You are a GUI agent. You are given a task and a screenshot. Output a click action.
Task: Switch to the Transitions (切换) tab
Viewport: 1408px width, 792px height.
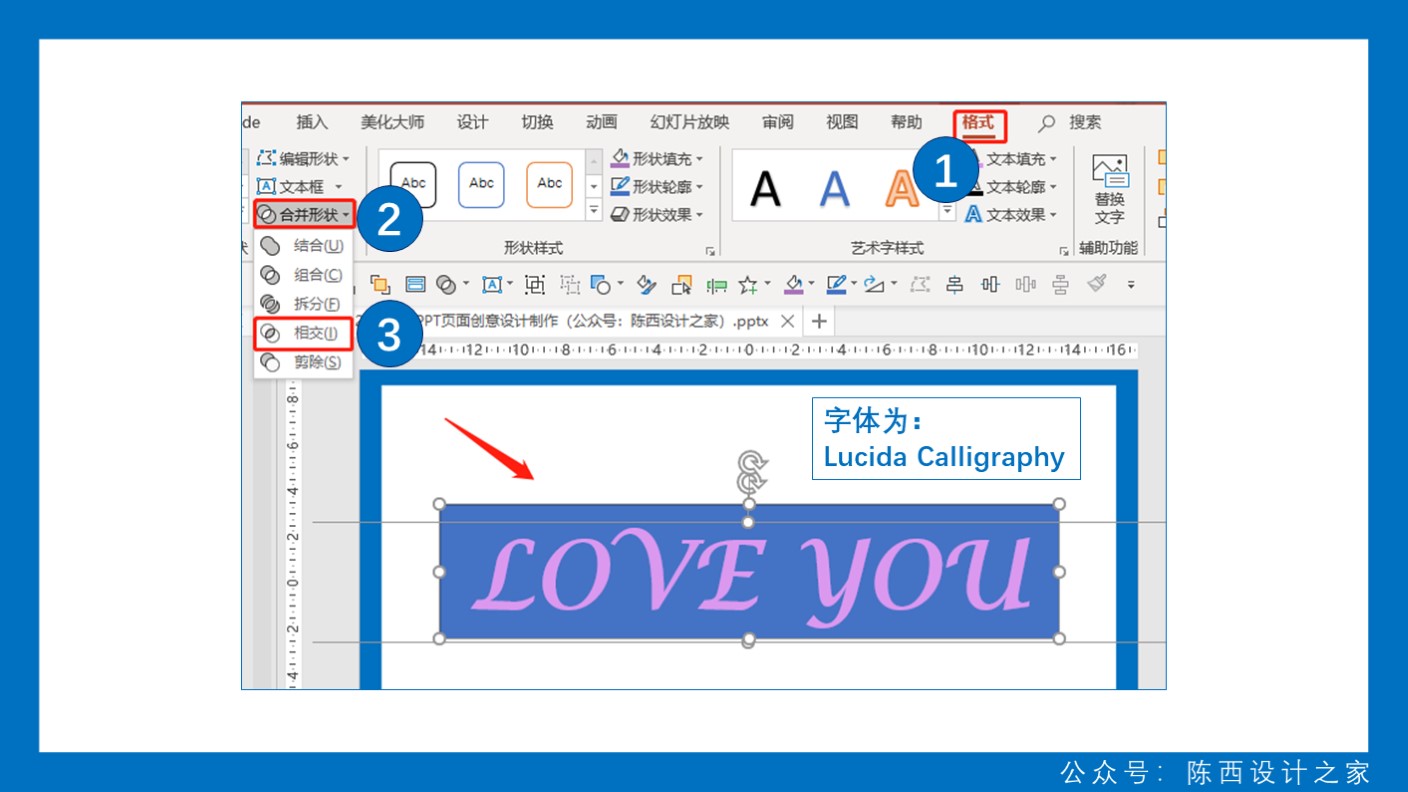[537, 122]
